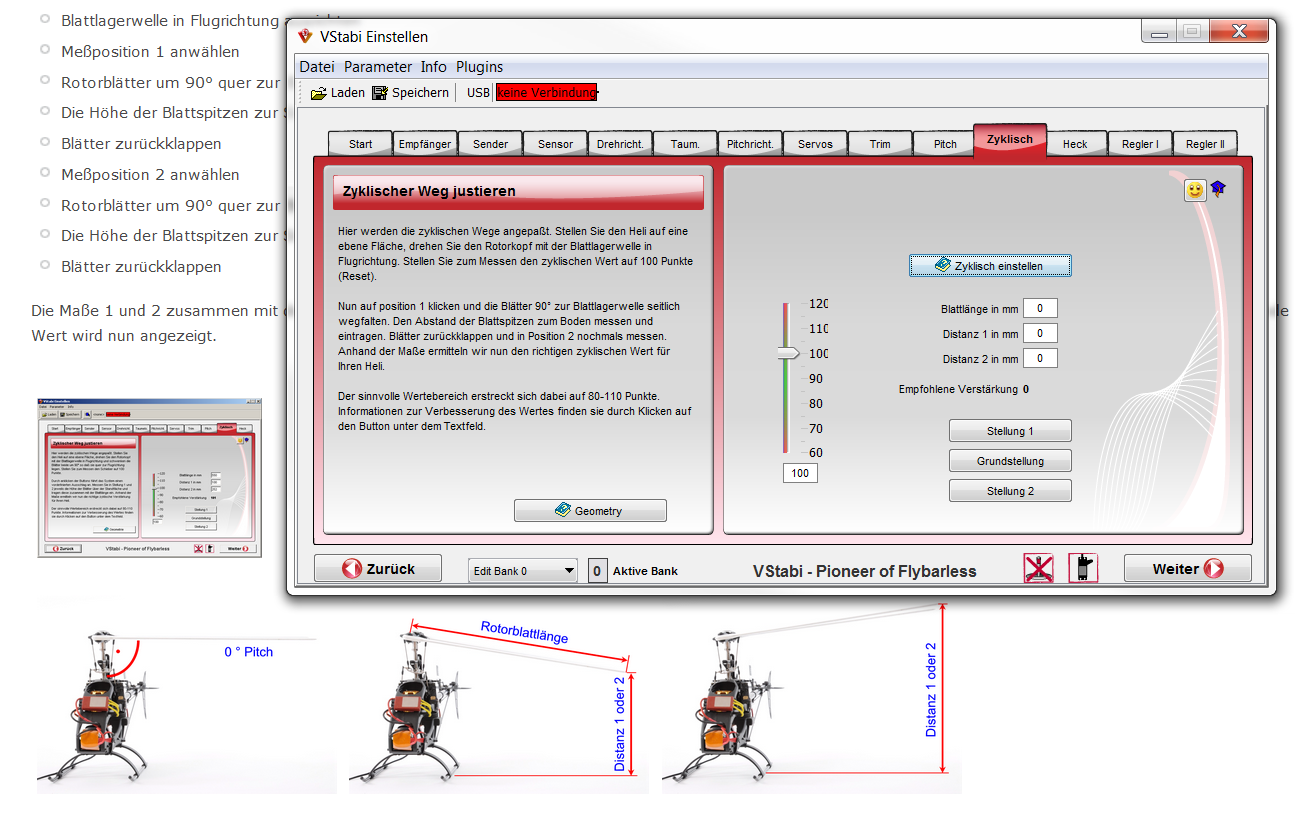Click the Meßposition 1 anwählen list item

click(x=150, y=51)
